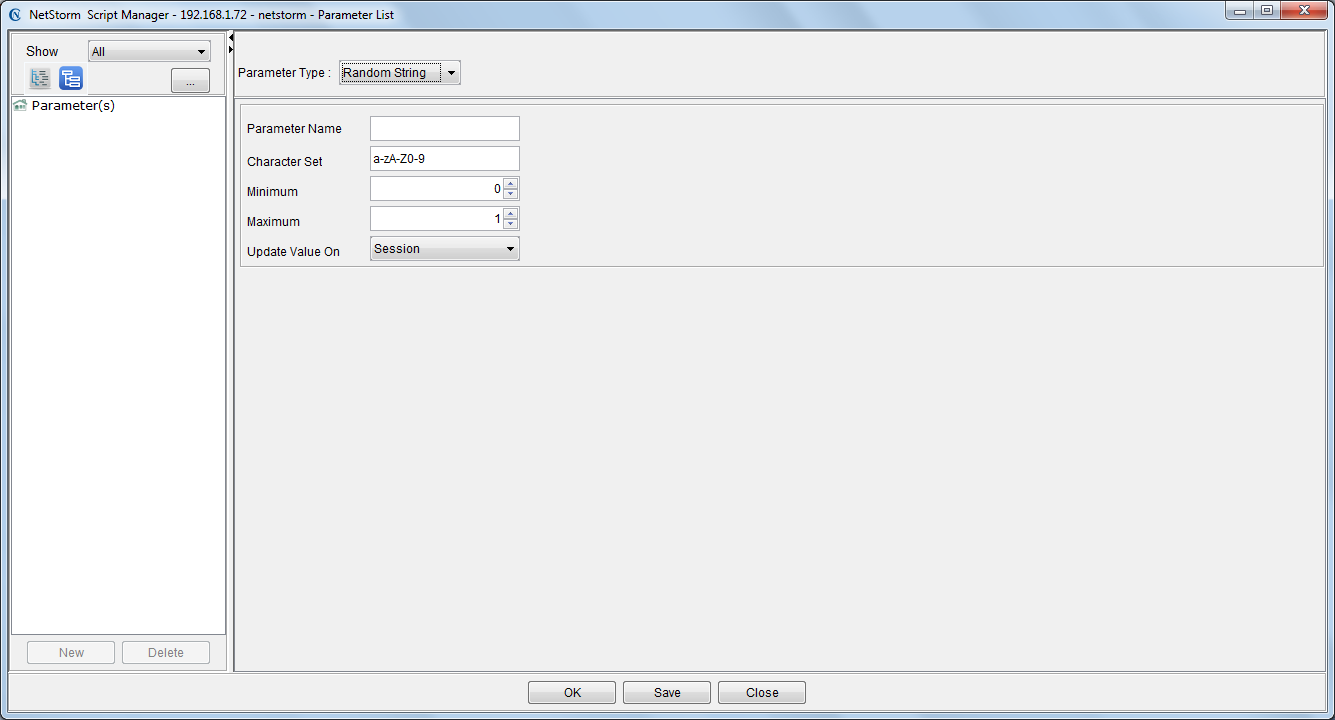Click the blue hierarchy view icon
The image size is (1335, 720).
pos(71,79)
